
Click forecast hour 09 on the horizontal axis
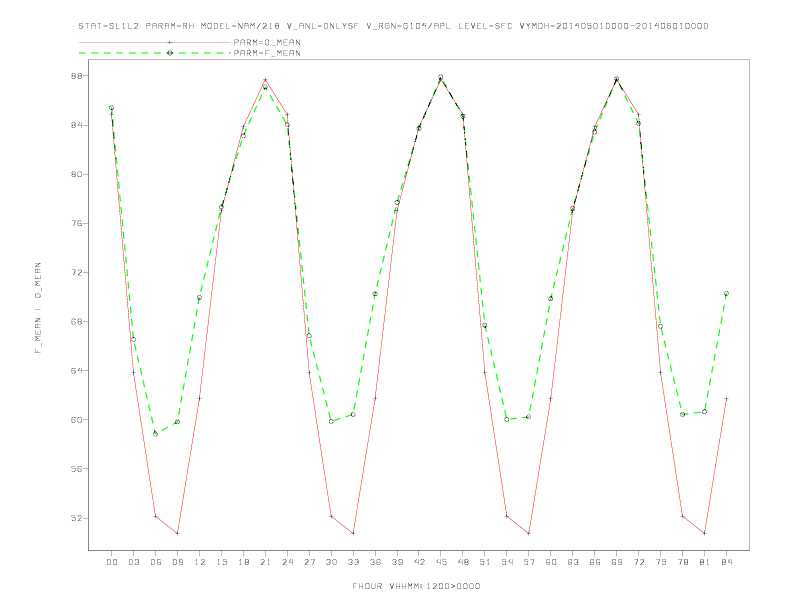178,562
